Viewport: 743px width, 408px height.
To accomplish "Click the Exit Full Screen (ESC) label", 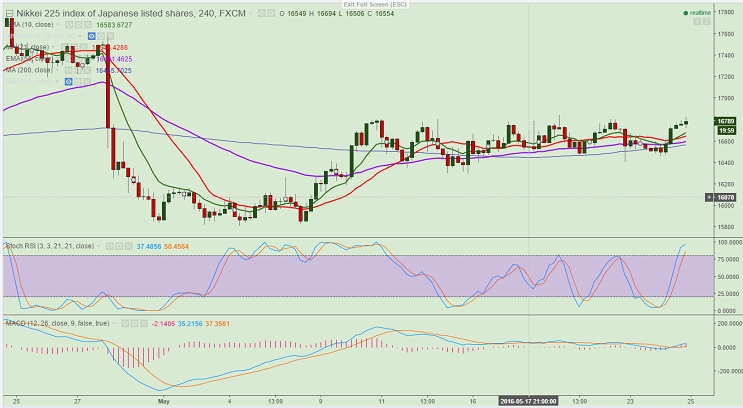I will [375, 4].
